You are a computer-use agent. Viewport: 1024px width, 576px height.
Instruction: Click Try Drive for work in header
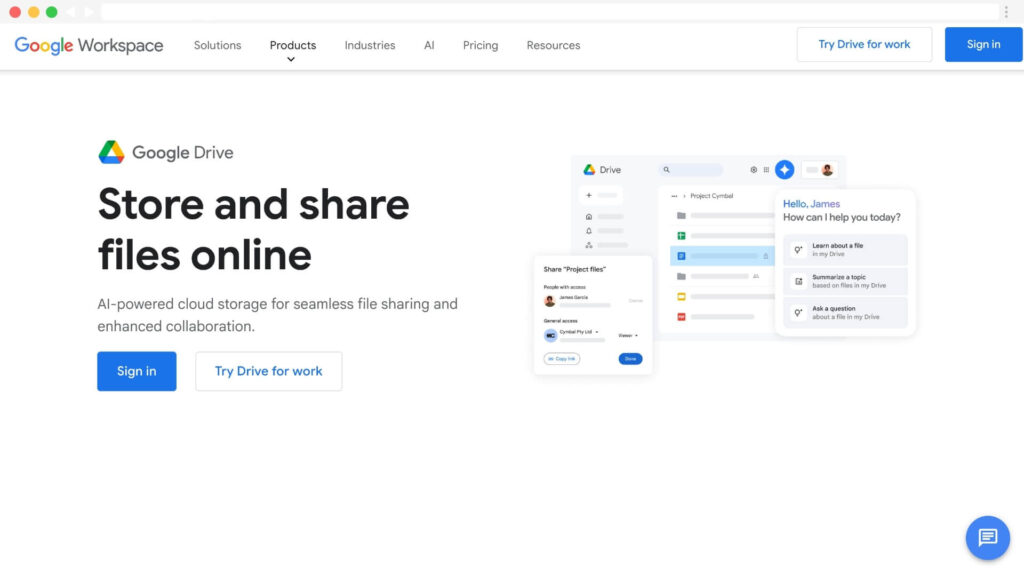[x=864, y=44]
